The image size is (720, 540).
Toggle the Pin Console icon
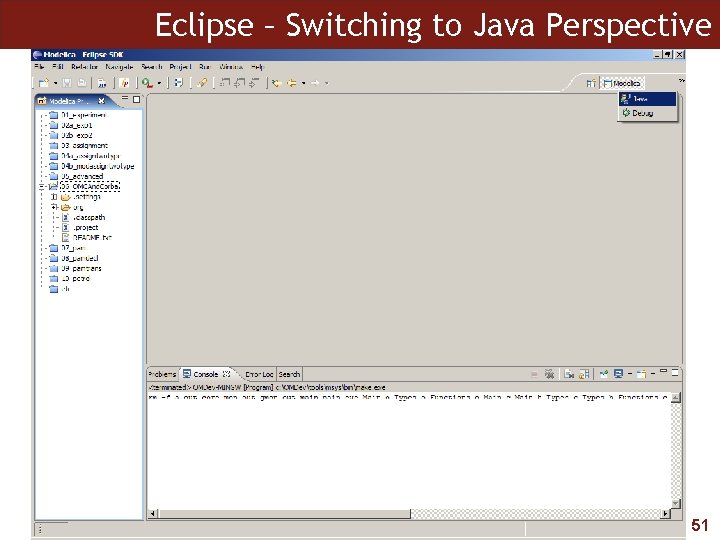[x=604, y=374]
